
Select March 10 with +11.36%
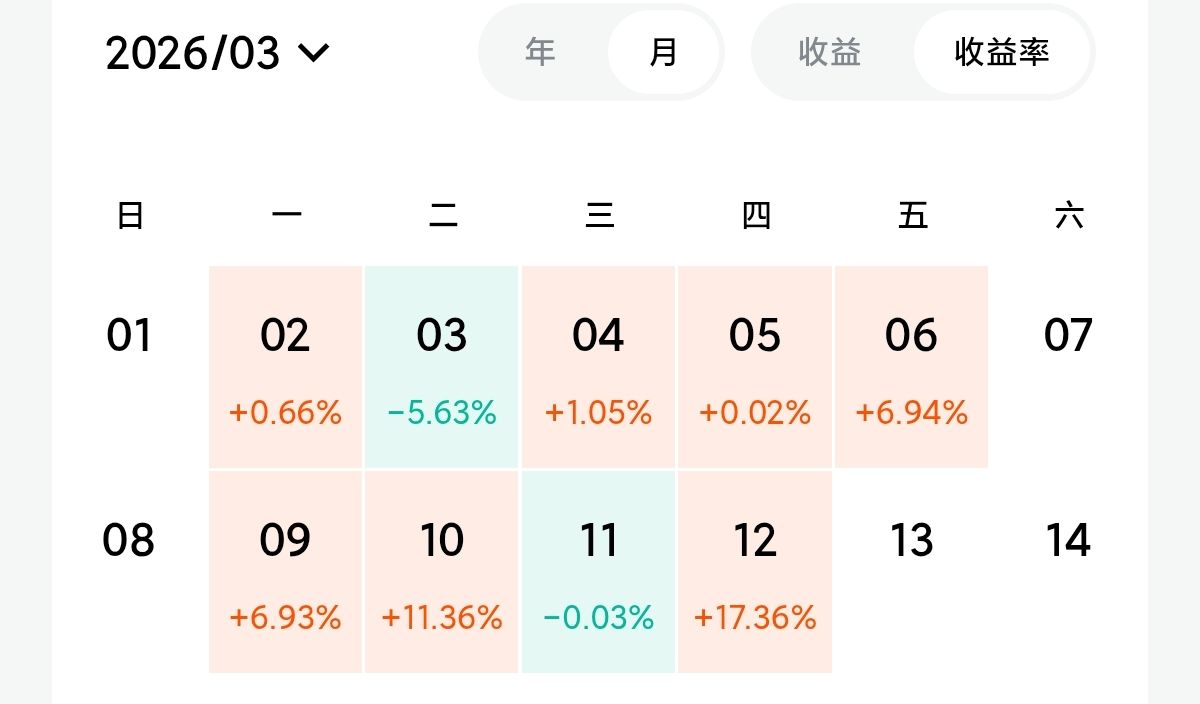(442, 572)
